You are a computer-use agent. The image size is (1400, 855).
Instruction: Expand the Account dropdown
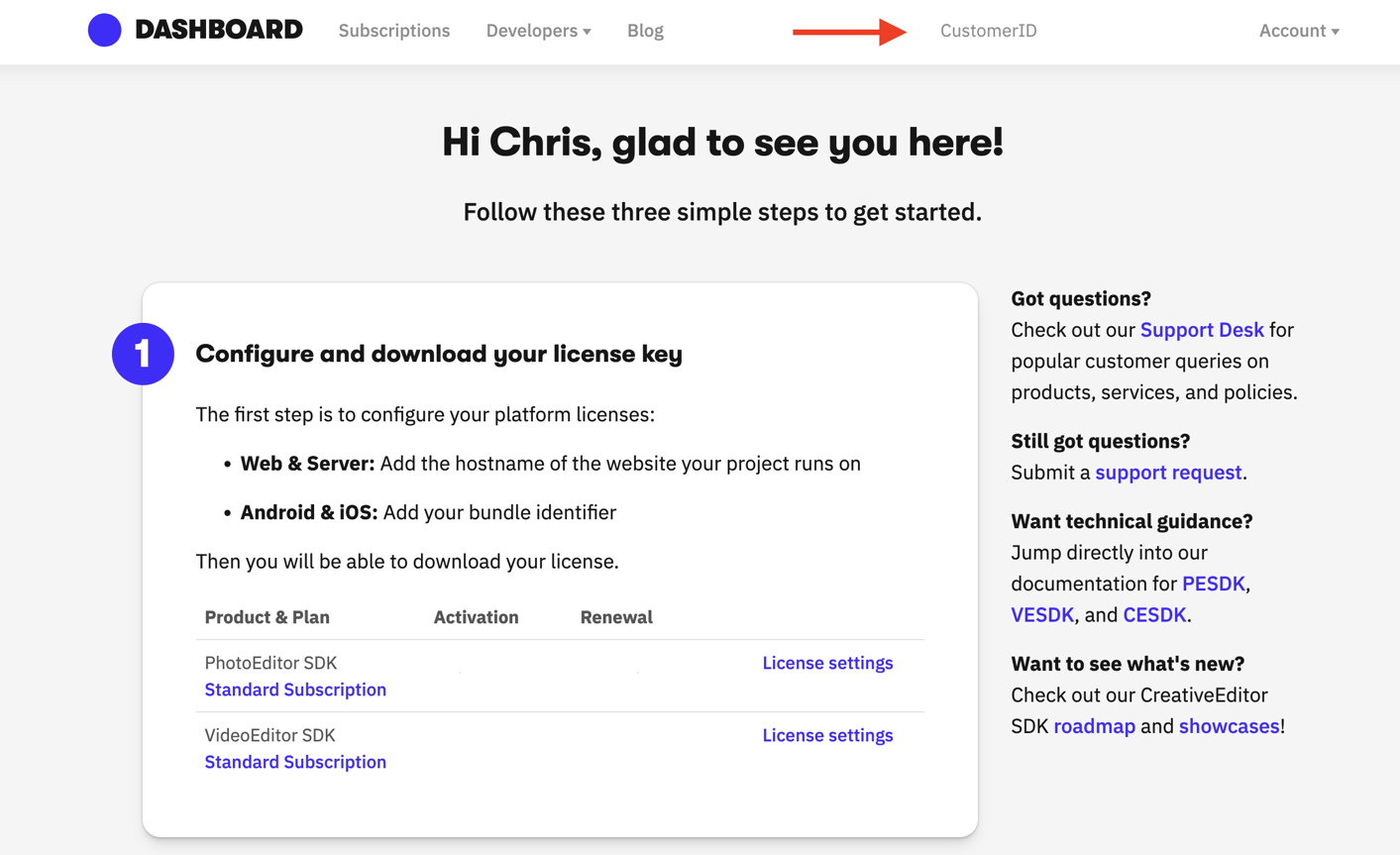tap(1298, 31)
